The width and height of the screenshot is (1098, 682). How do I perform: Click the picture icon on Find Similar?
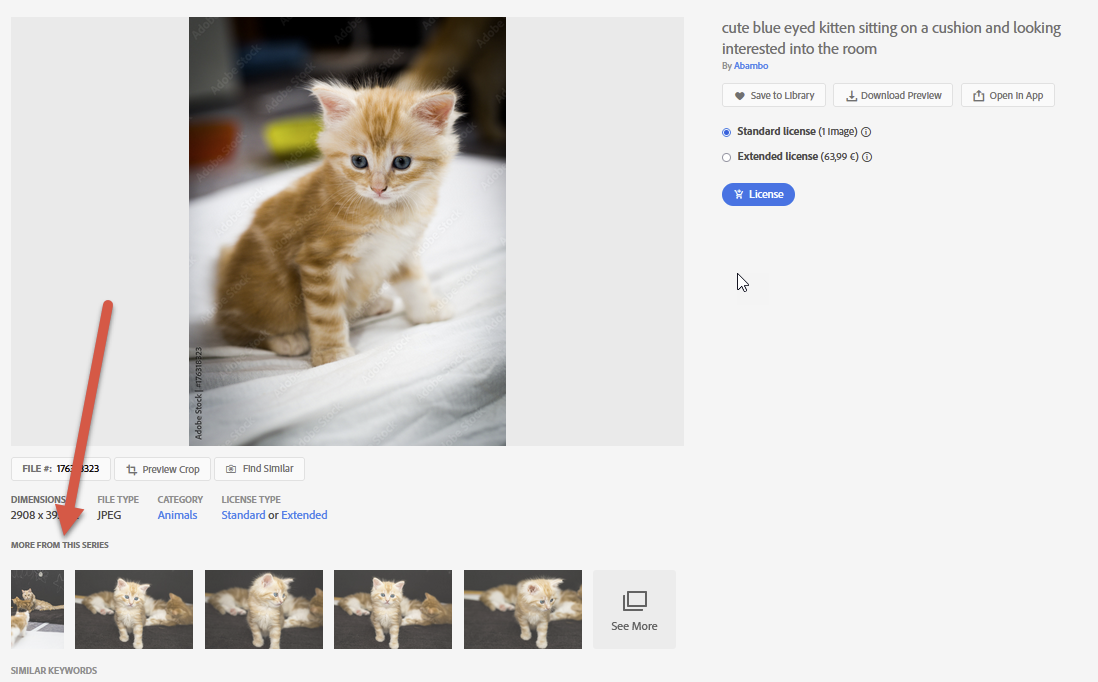tap(230, 469)
